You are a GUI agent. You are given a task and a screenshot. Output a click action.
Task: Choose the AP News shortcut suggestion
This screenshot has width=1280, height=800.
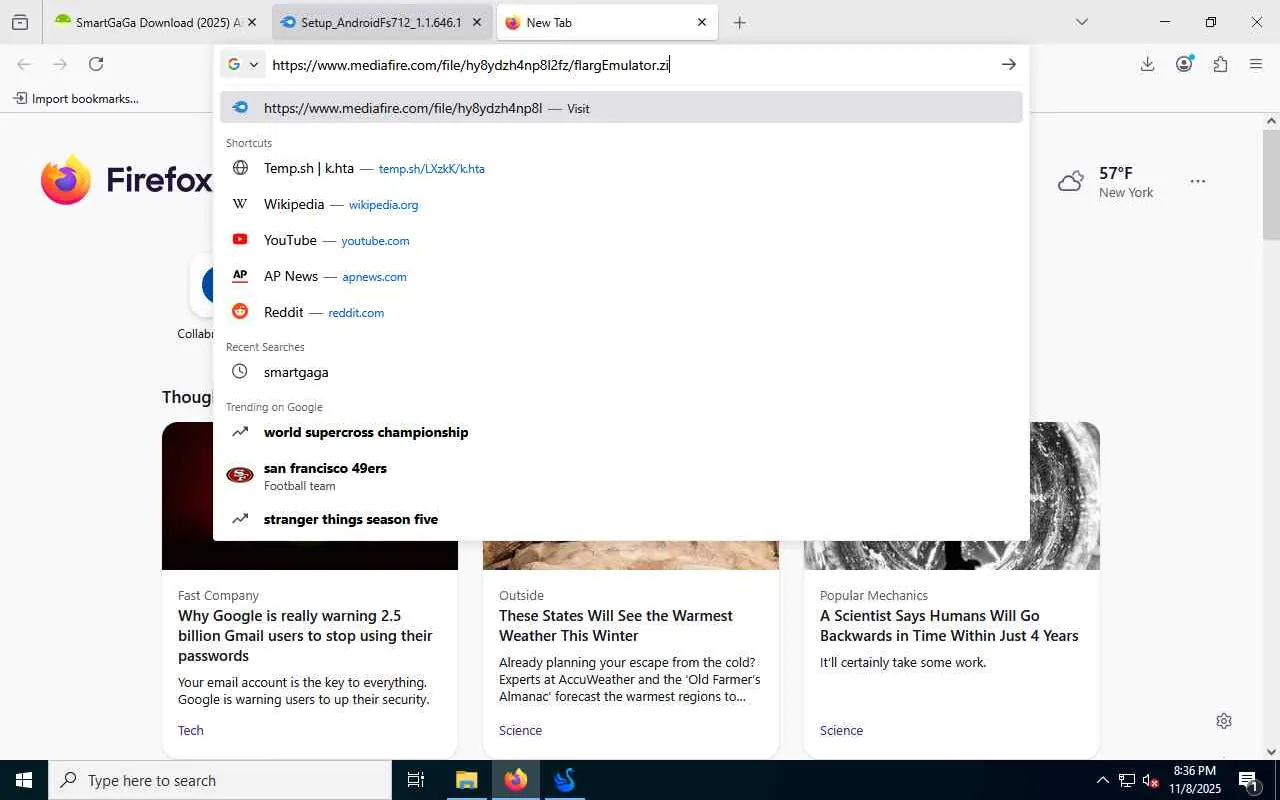621,276
